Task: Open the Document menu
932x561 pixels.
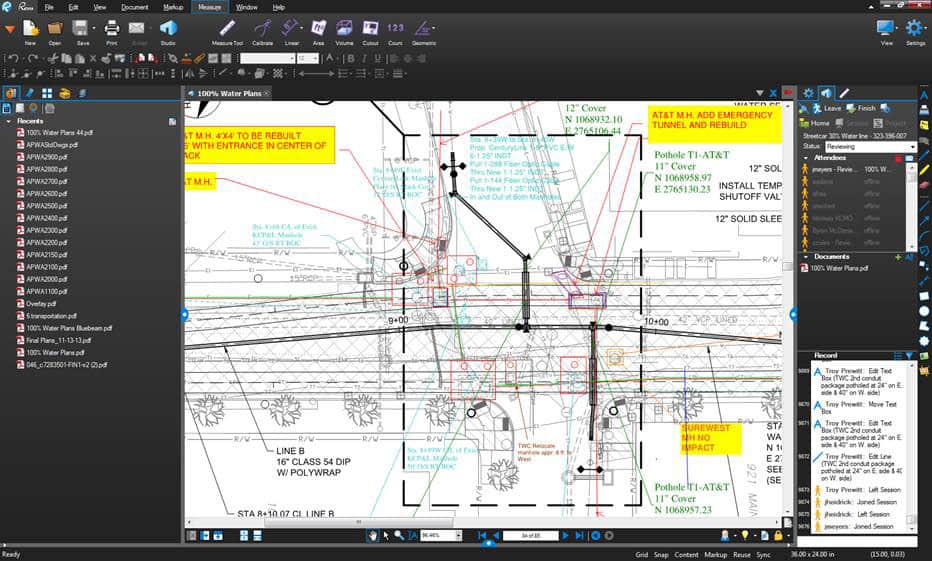Action: 134,7
